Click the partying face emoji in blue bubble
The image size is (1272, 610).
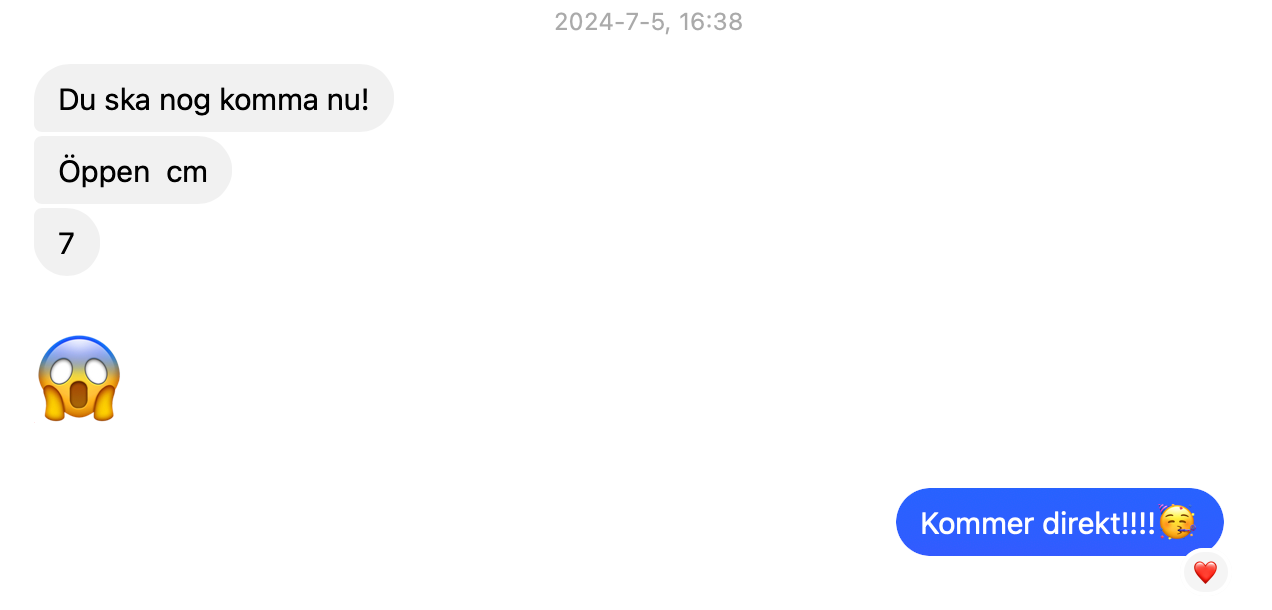coord(1176,522)
